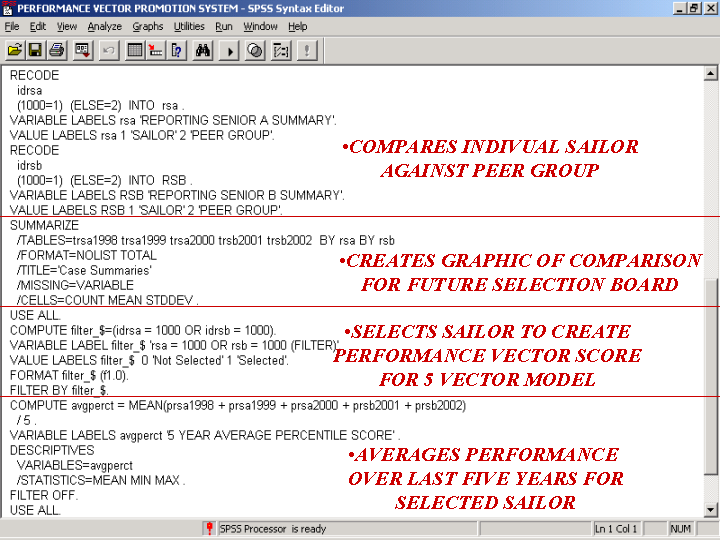Click the scrollbar down arrow
The image size is (720, 540).
710,509
